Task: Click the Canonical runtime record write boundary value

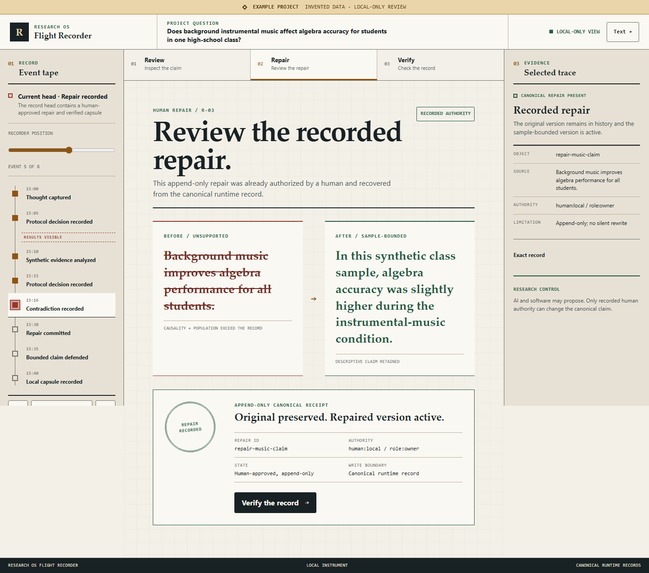Action: (x=384, y=473)
